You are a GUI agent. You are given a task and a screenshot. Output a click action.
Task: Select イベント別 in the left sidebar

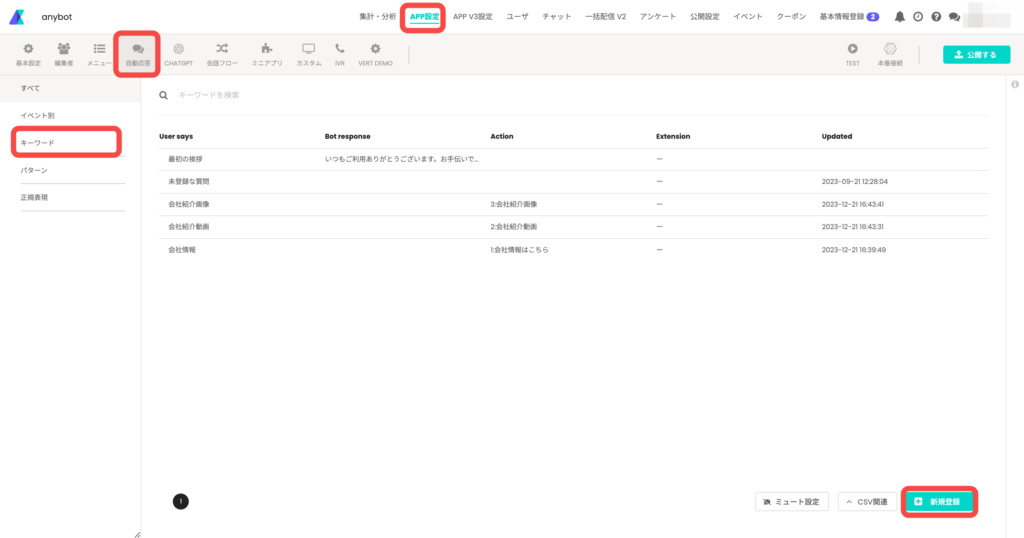click(x=38, y=116)
